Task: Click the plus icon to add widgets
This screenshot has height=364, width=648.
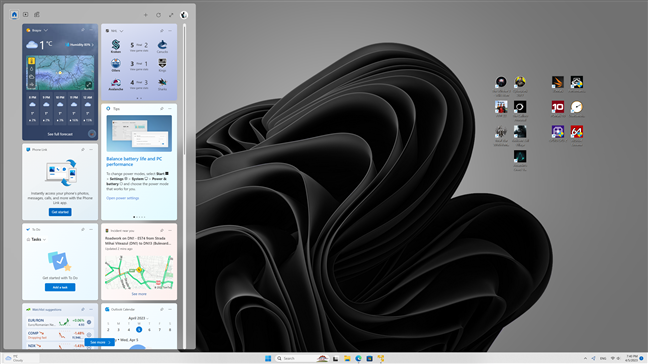Action: click(145, 15)
